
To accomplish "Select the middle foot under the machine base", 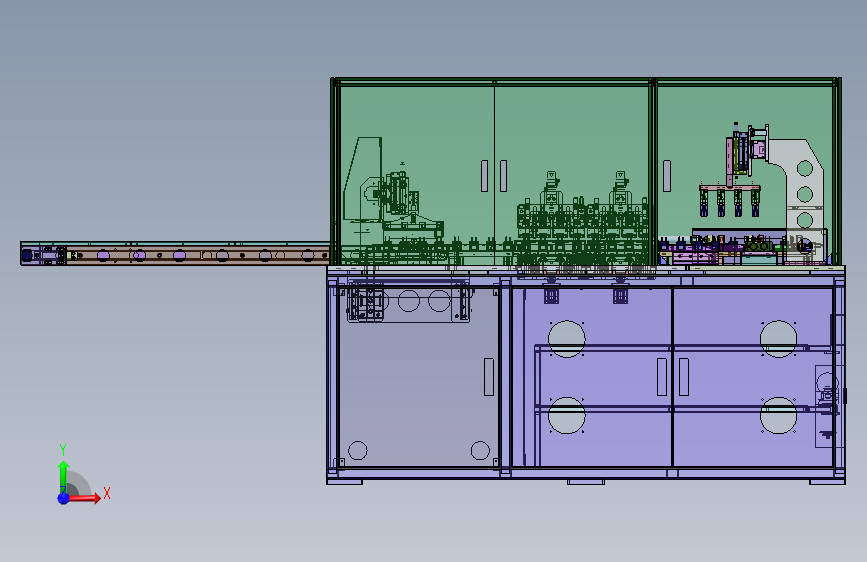I will [586, 482].
